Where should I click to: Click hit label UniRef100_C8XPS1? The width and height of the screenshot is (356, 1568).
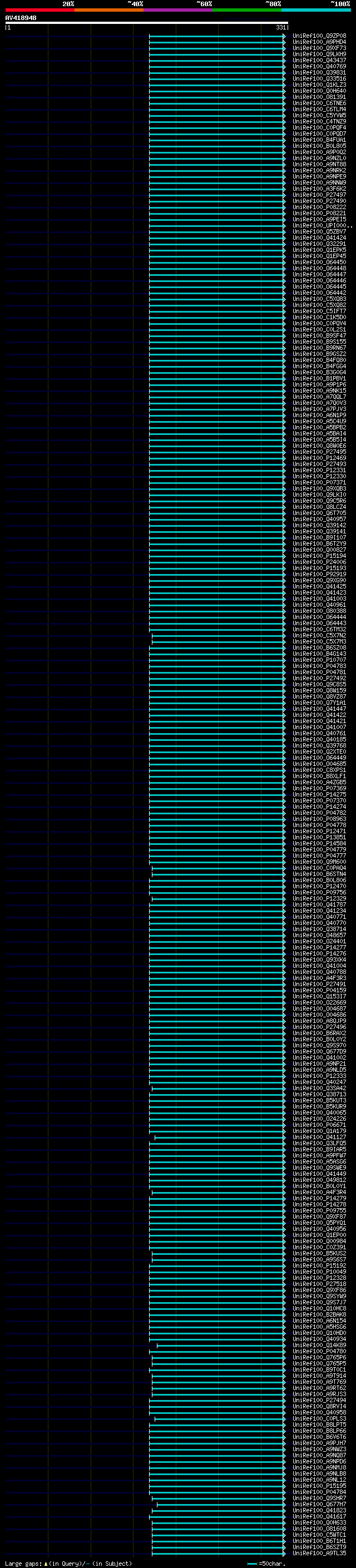coord(319,770)
